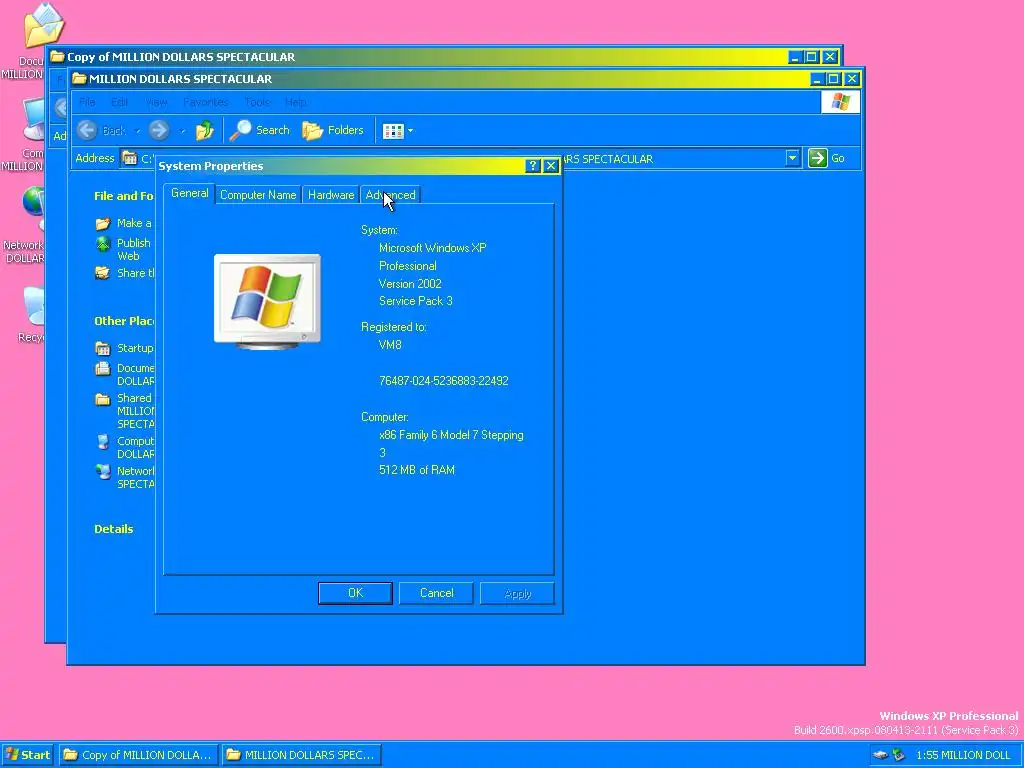Open the Help menu
The width and height of the screenshot is (1024, 768).
(295, 102)
